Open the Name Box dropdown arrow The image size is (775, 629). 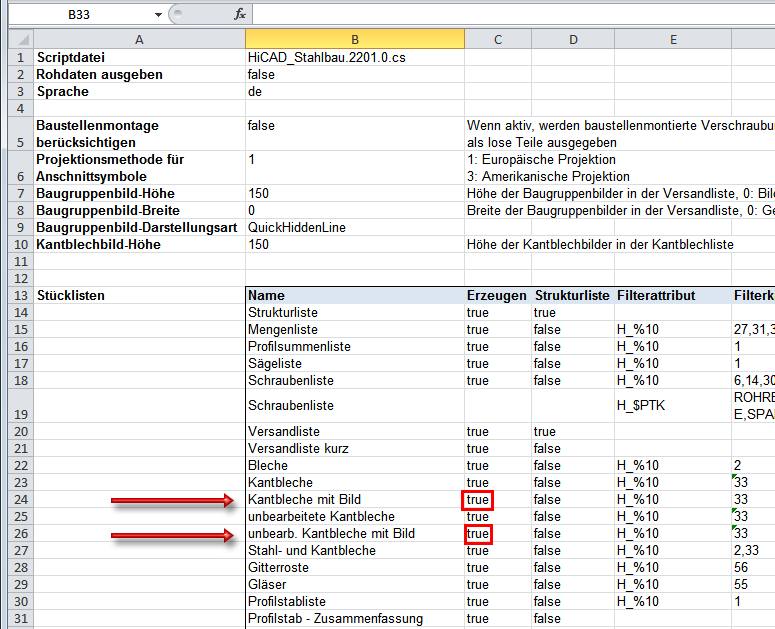(x=159, y=15)
